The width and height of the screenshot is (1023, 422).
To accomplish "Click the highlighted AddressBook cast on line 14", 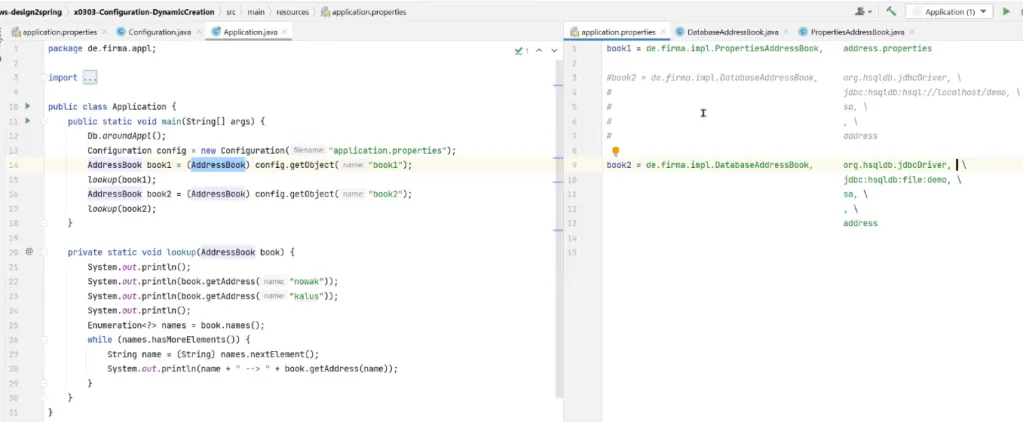I will click(219, 165).
